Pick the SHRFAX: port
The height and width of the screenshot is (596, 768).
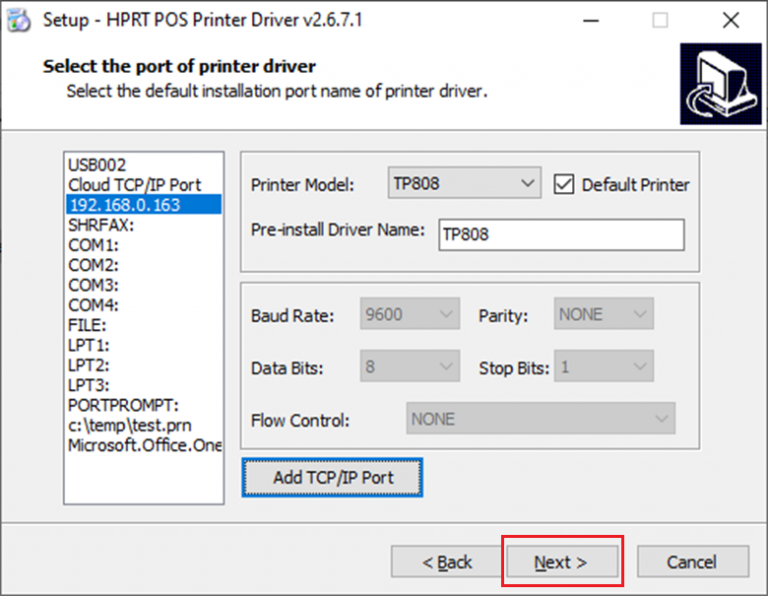click(x=101, y=225)
